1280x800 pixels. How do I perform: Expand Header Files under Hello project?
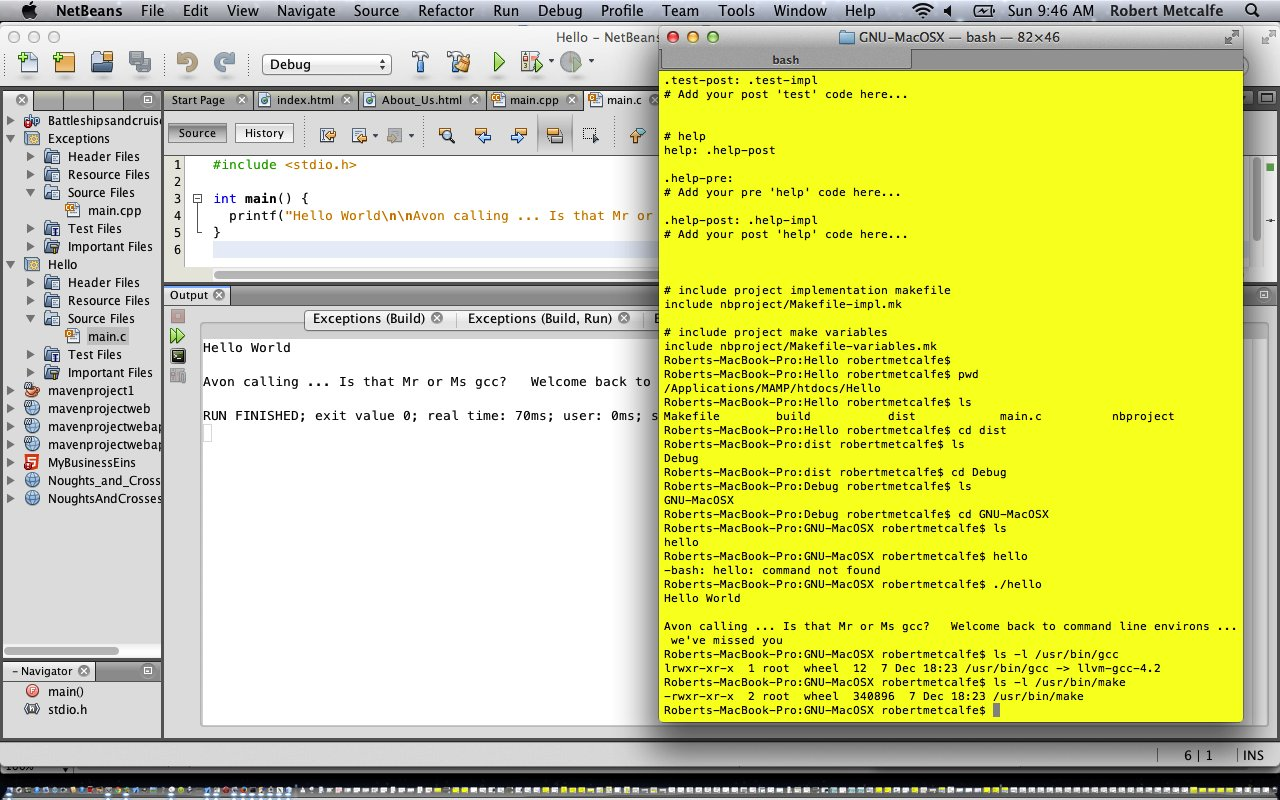point(31,283)
